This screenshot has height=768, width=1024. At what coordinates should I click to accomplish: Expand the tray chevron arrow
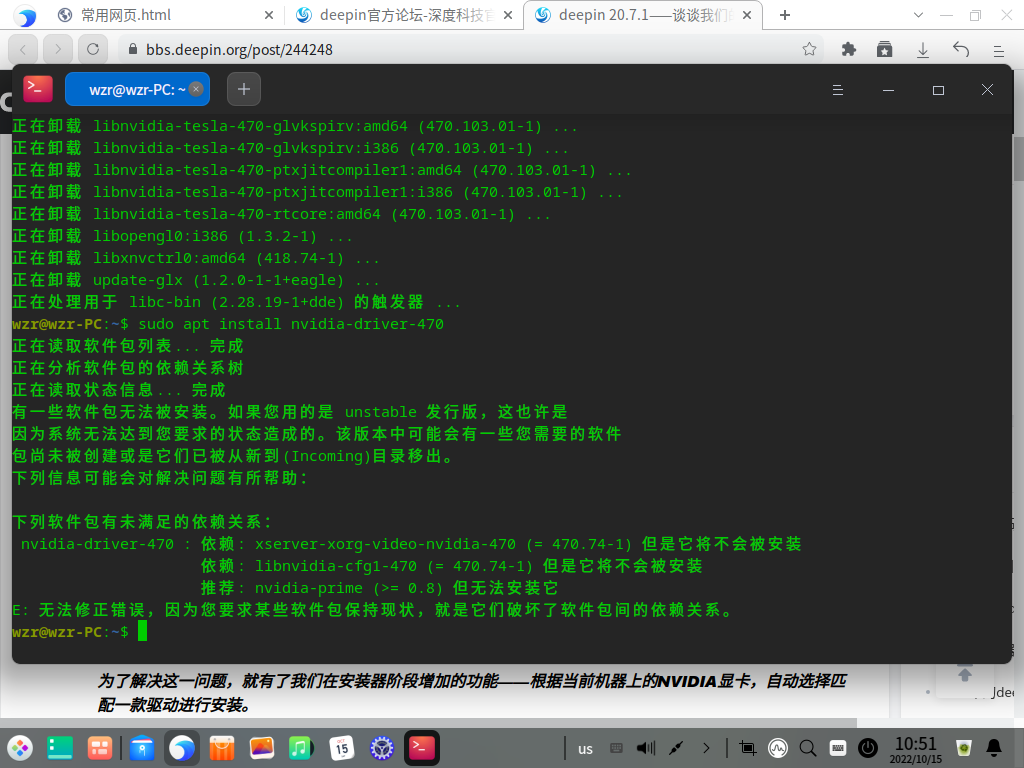706,748
